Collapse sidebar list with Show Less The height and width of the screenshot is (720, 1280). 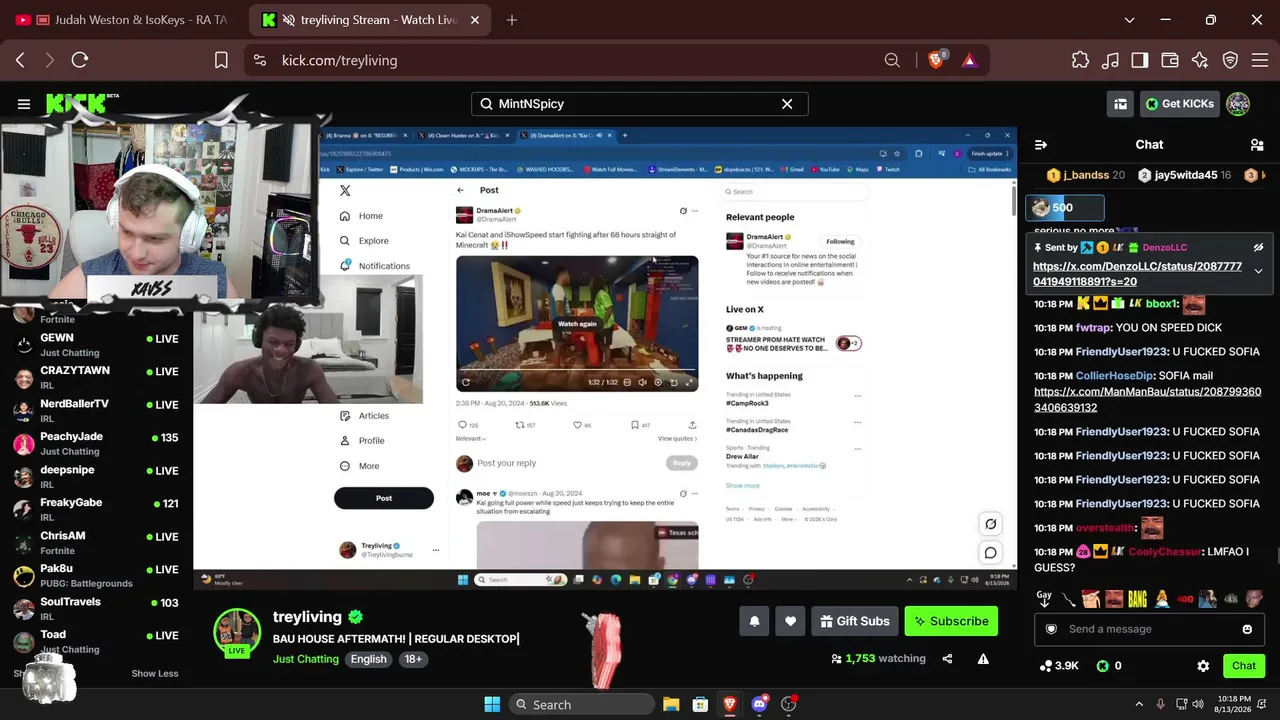coord(155,674)
